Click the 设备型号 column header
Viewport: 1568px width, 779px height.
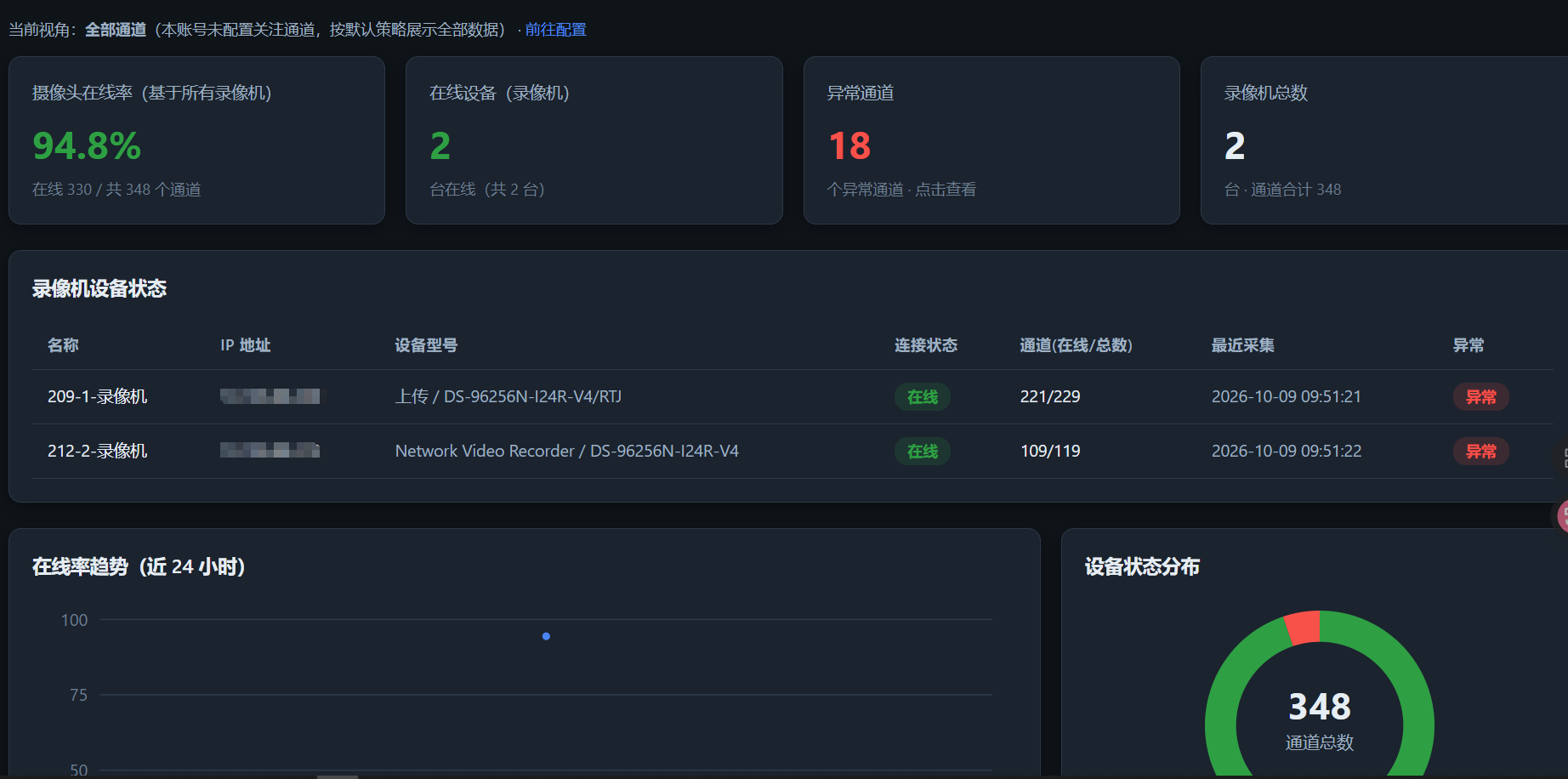tap(426, 345)
